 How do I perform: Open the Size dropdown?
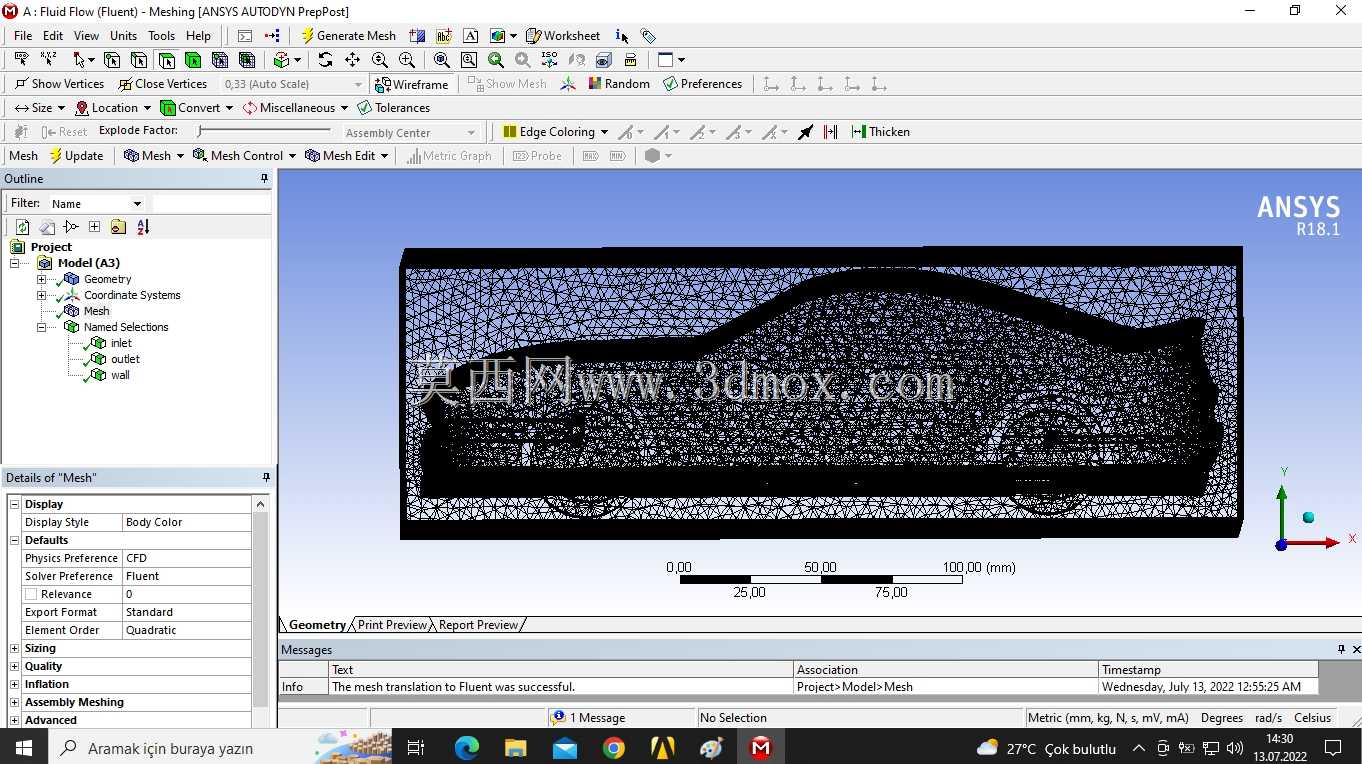coord(40,108)
